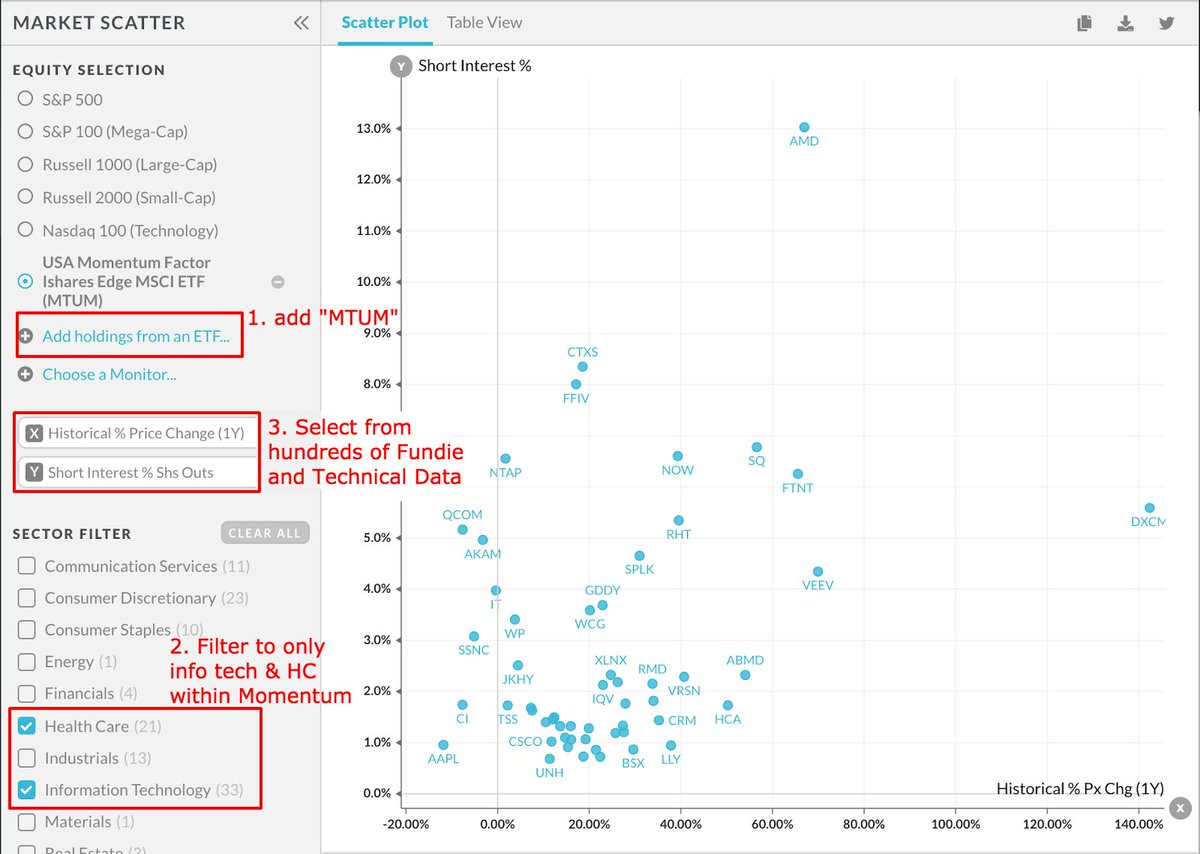Click the SSNC scatter point

click(474, 636)
